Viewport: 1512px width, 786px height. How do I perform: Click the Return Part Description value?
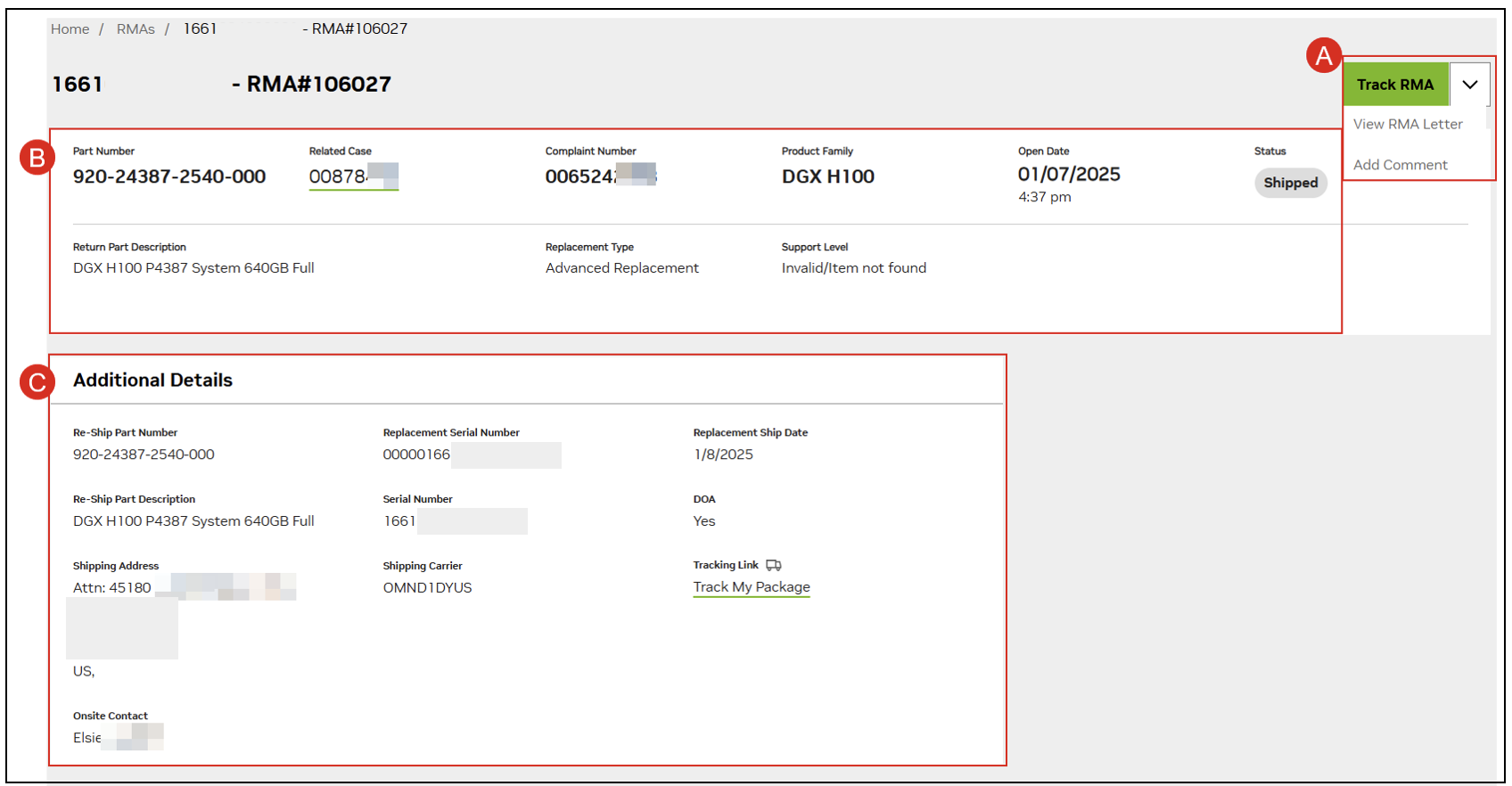(193, 268)
